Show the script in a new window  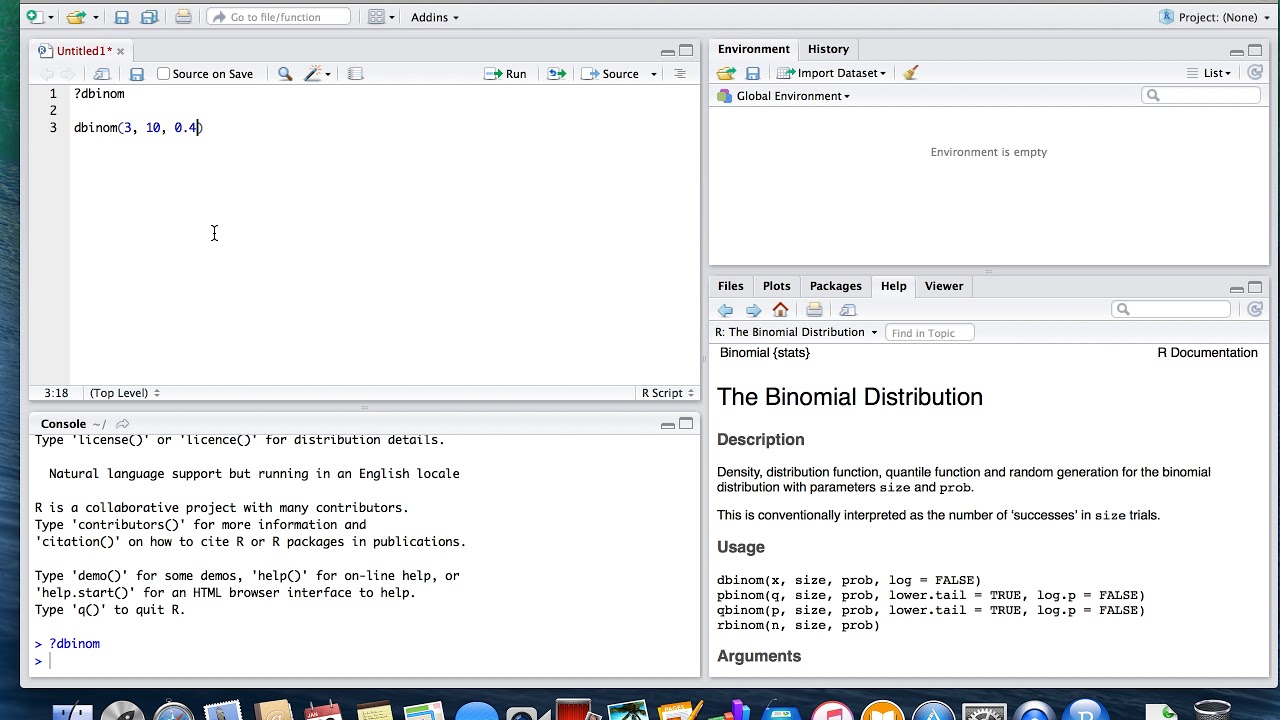102,74
